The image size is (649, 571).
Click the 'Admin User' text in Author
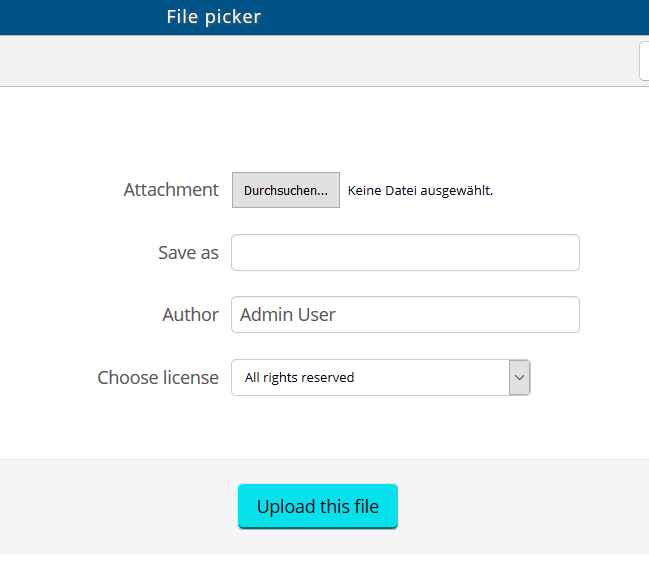pyautogui.click(x=288, y=315)
